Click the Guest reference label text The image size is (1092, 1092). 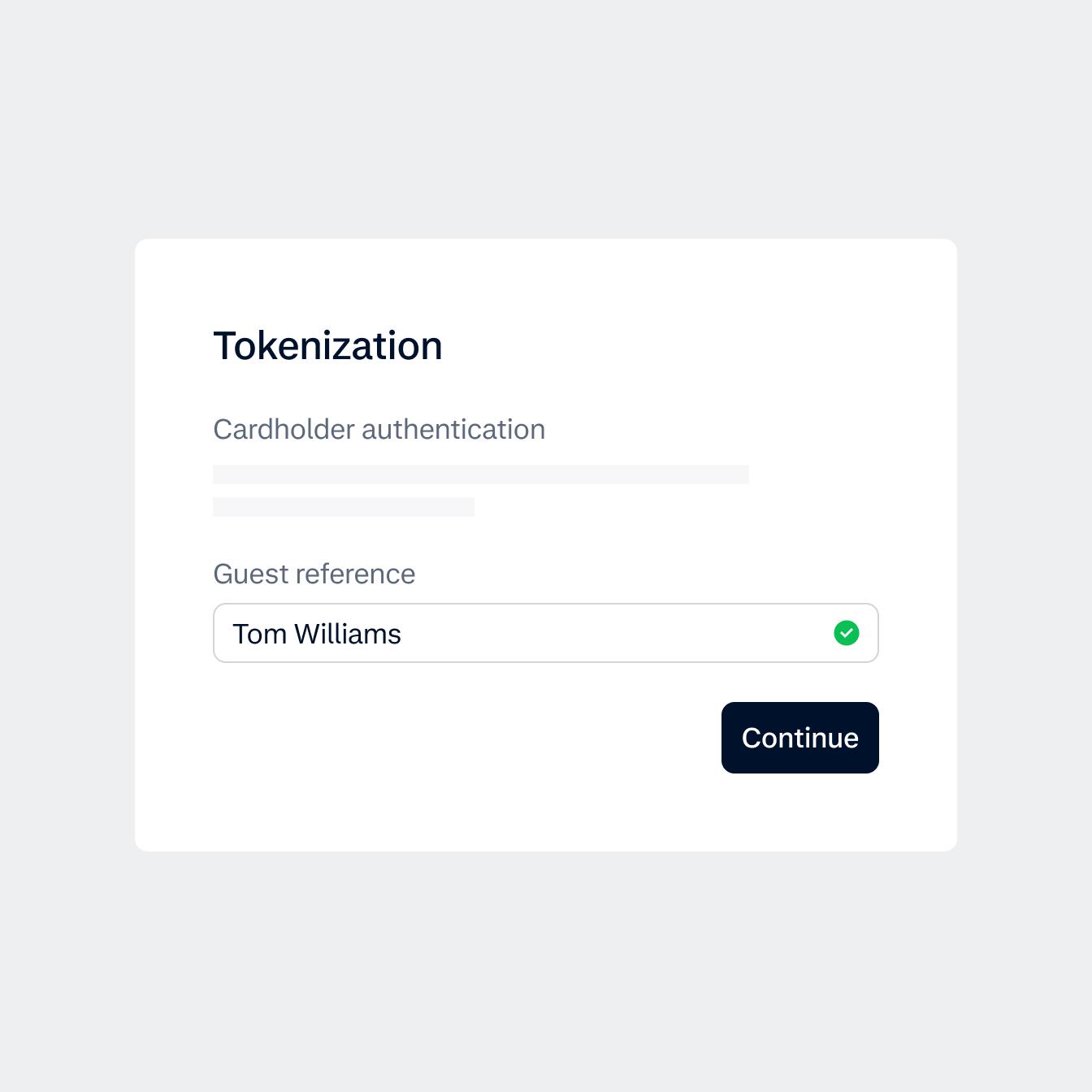pos(314,574)
